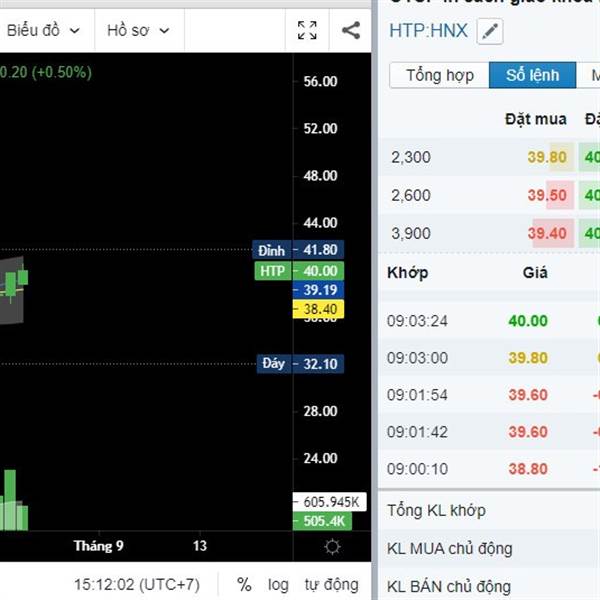Click the Khớp column header
Viewport: 600px width, 600px height.
pyautogui.click(x=408, y=273)
